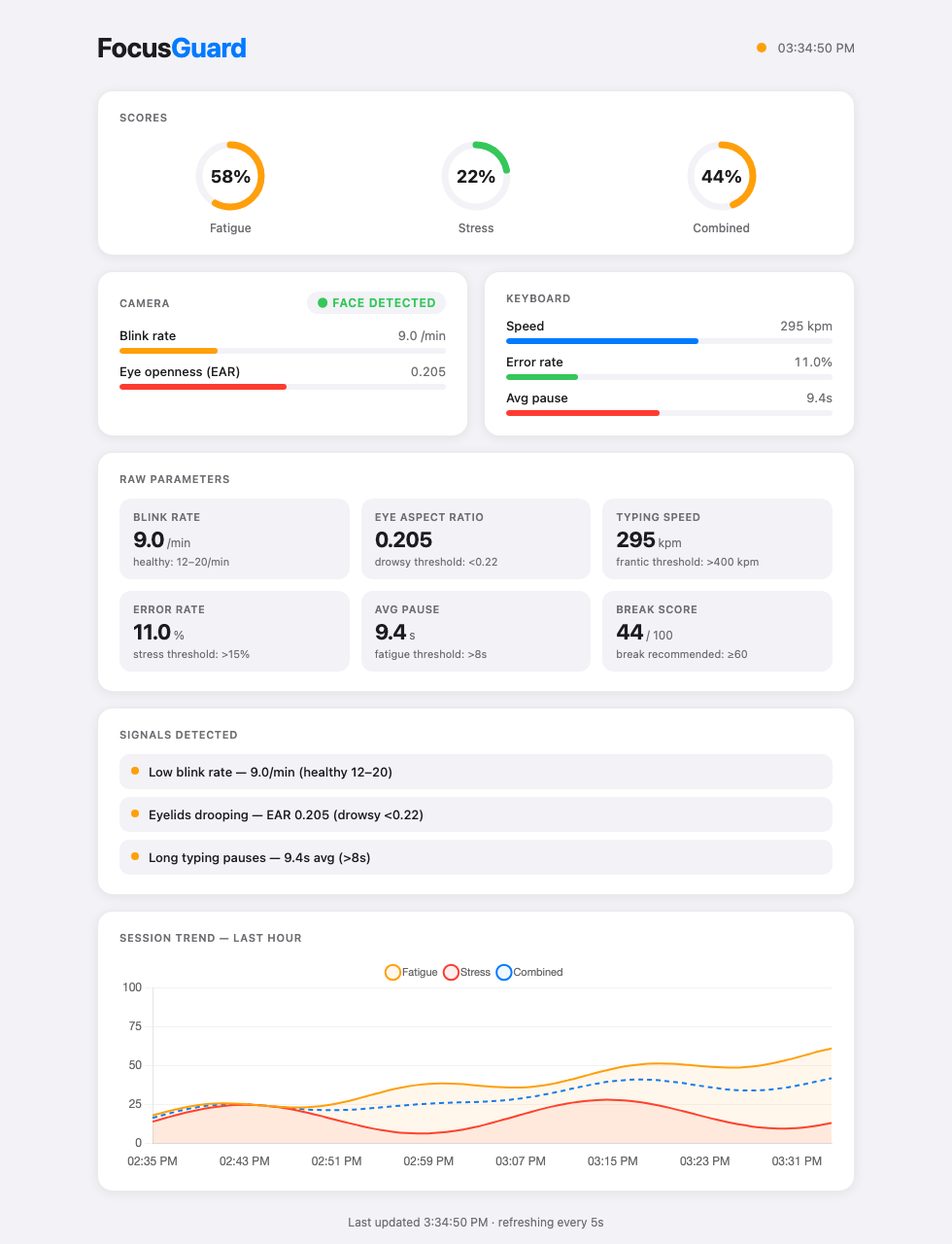Click the 03:34:50 PM clock text
Viewport: 952px width, 1244px height.
point(816,49)
